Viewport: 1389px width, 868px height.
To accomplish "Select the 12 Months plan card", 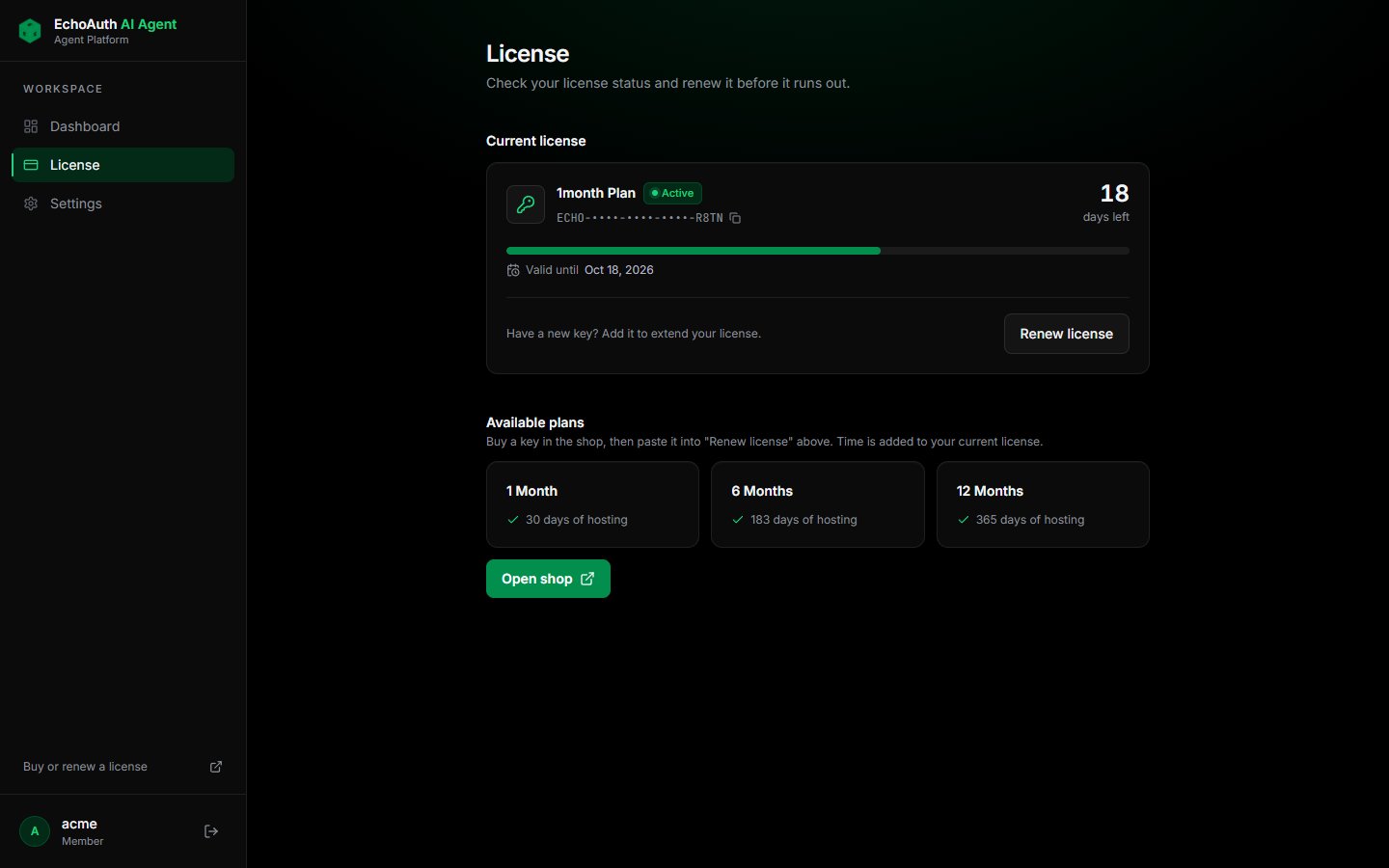I will click(1043, 504).
